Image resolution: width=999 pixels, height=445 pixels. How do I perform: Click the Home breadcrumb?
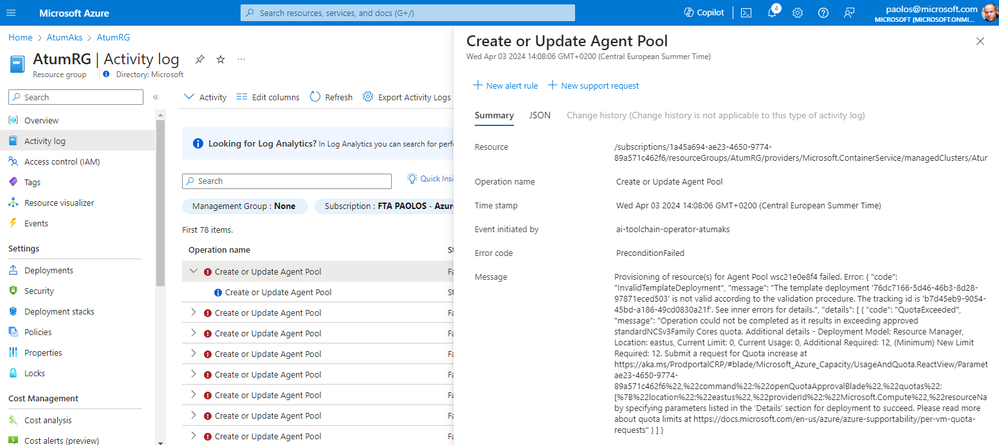20,38
